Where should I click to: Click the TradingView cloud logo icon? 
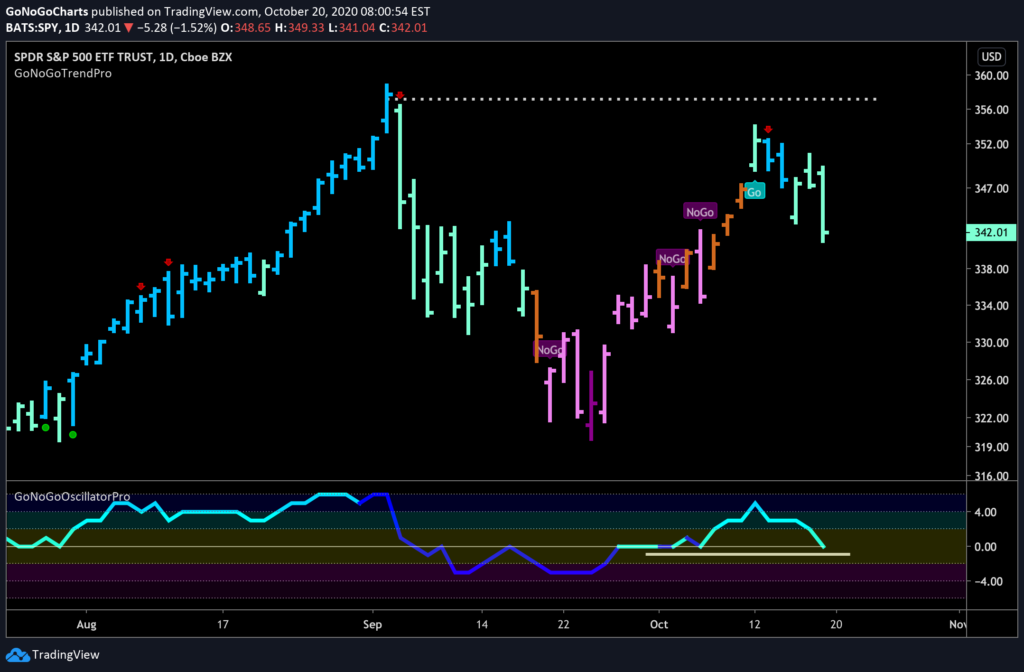coord(17,654)
